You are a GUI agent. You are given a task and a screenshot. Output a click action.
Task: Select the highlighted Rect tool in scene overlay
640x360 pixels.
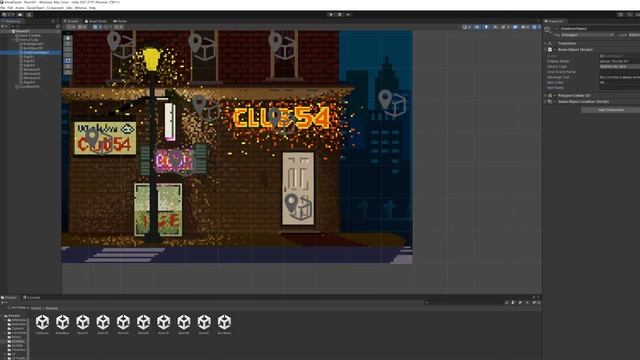(x=68, y=61)
